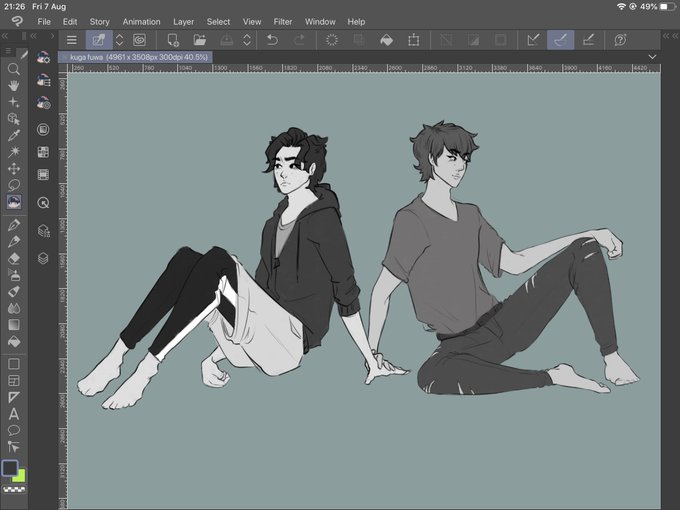The height and width of the screenshot is (510, 680).
Task: Select the Eraser tool
Action: (14, 258)
